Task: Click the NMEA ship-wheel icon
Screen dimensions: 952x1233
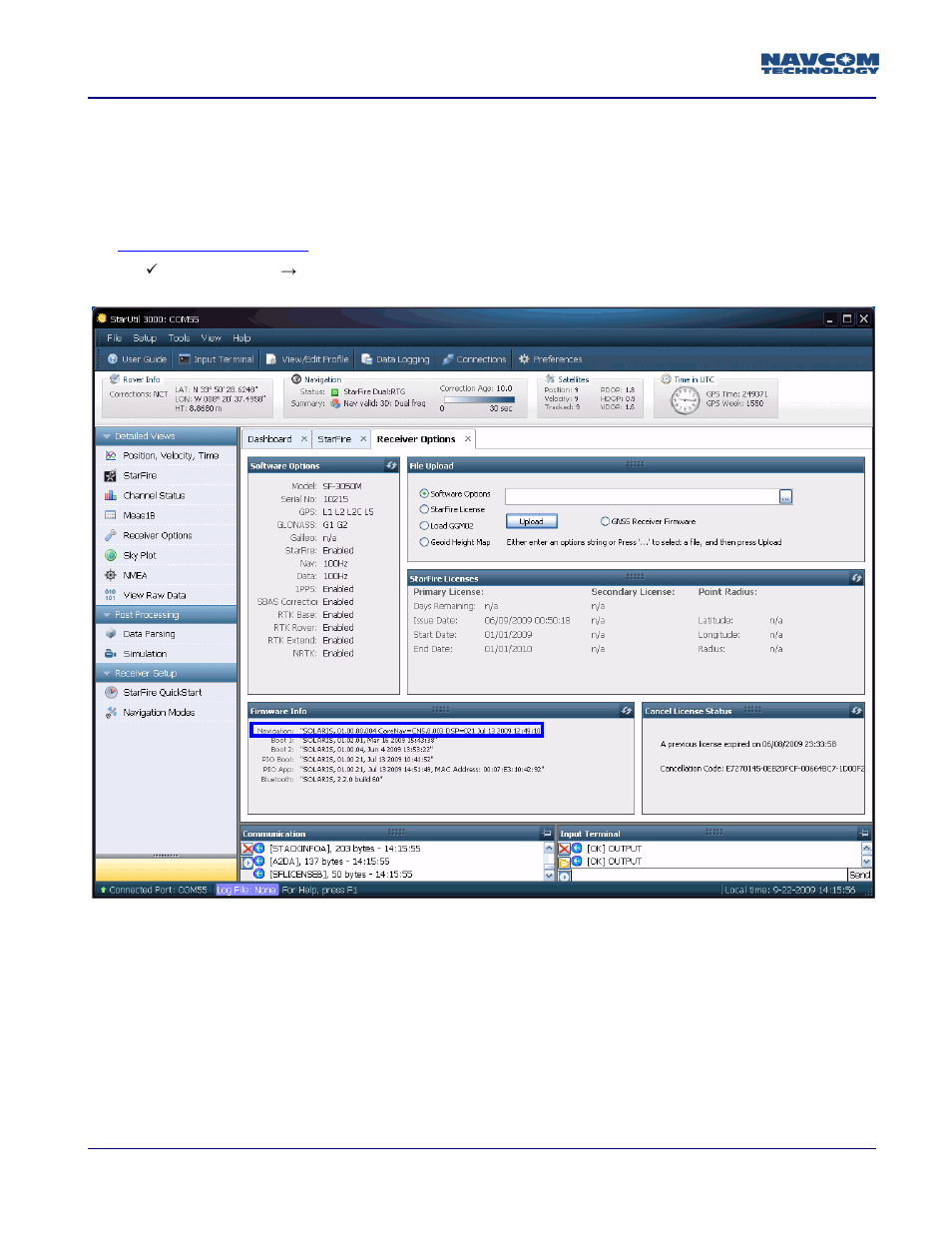Action: (111, 575)
